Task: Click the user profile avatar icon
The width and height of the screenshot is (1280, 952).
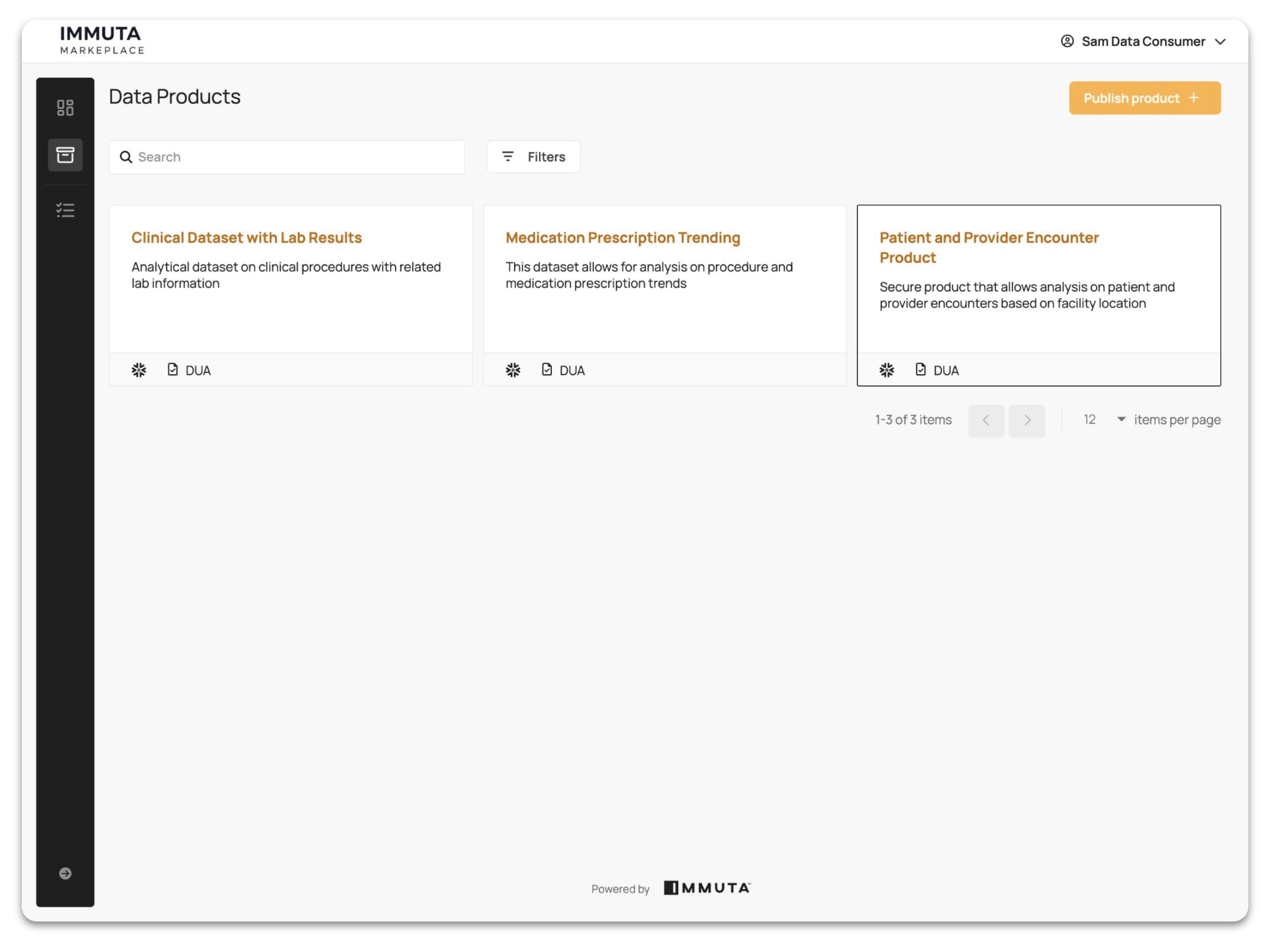Action: pyautogui.click(x=1068, y=41)
